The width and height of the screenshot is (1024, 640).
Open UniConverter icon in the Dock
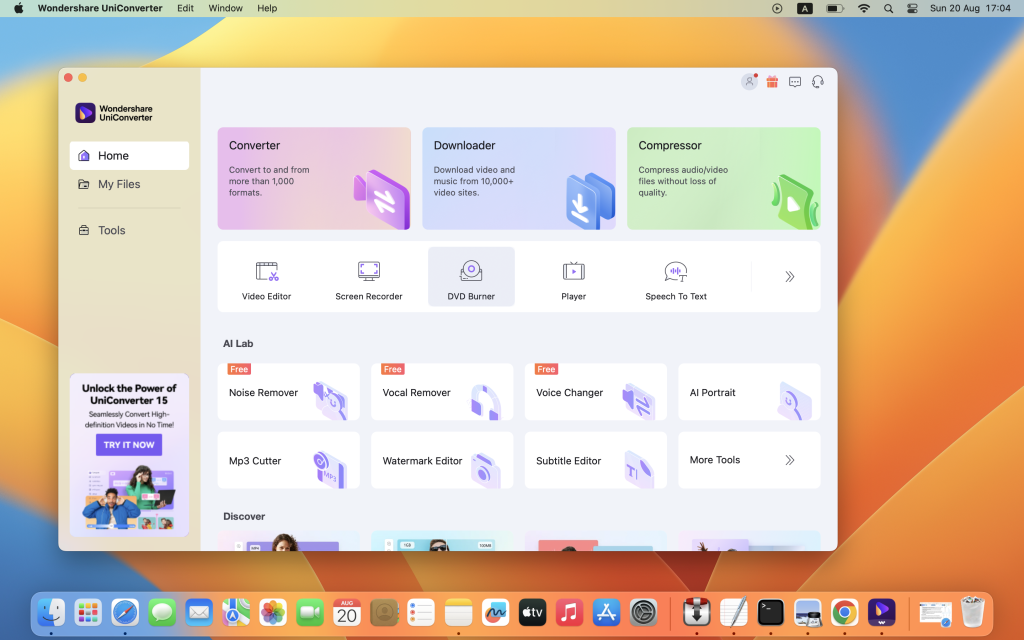tap(882, 613)
